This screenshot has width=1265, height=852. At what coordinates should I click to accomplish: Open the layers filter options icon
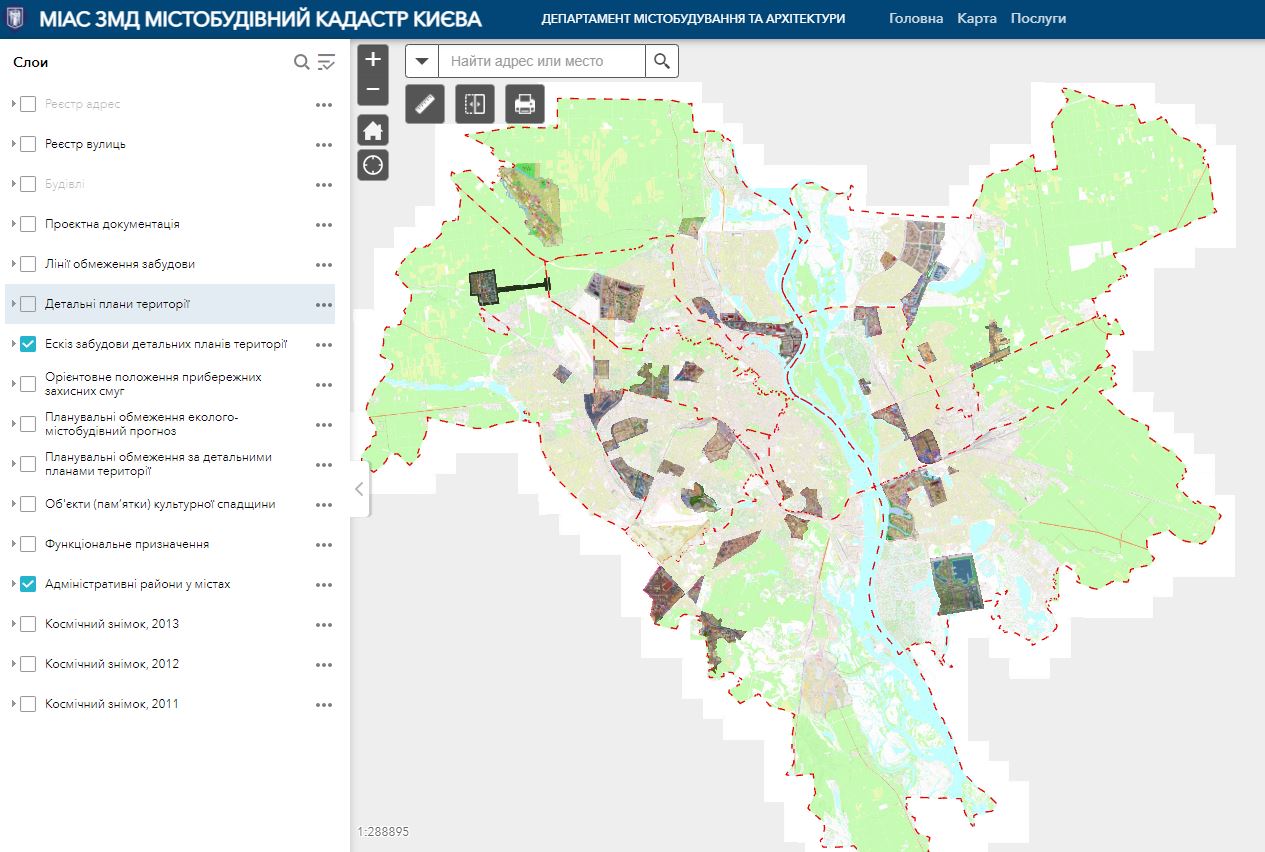tap(326, 63)
